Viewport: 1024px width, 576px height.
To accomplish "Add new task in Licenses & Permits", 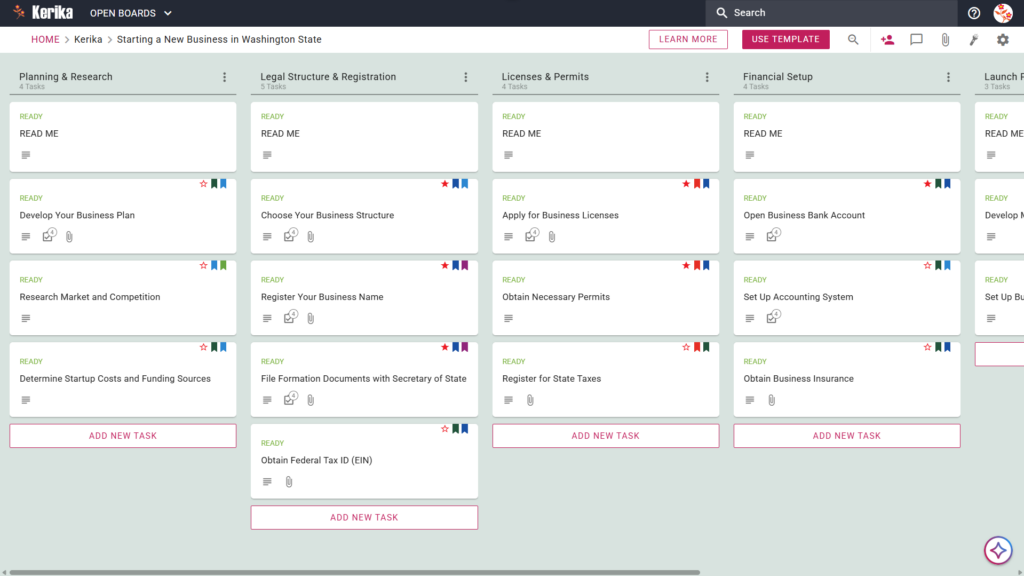I will (605, 436).
